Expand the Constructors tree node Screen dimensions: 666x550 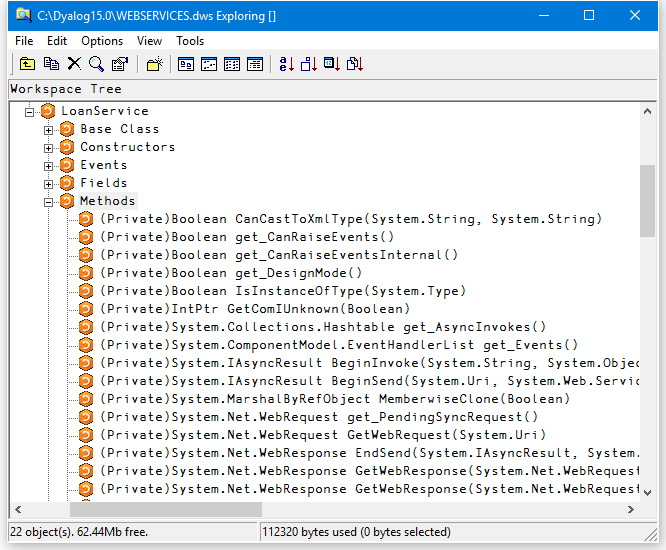click(48, 148)
